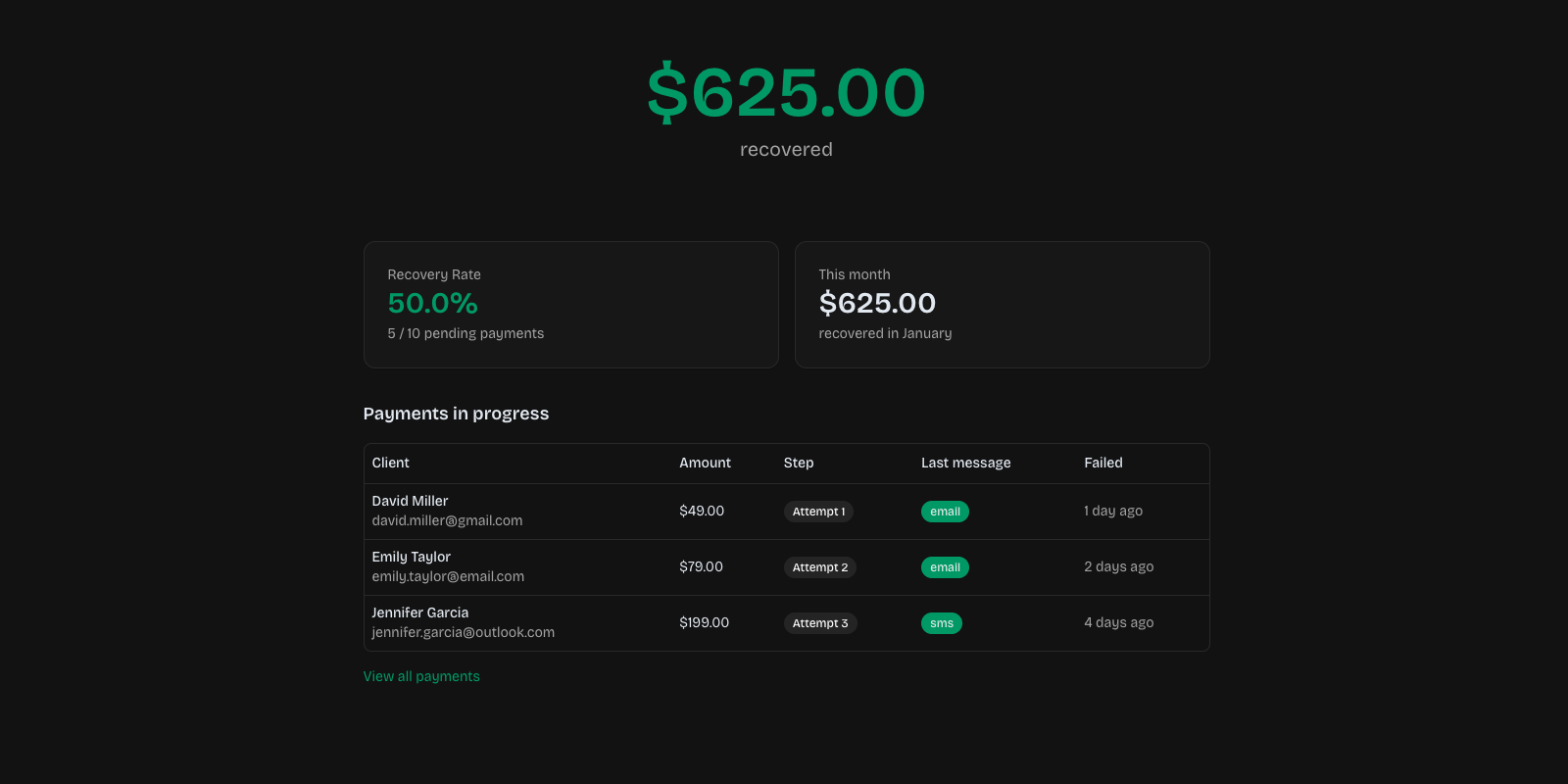The height and width of the screenshot is (784, 1568).
Task: Click '5 / 10 pending payments' text
Action: point(465,333)
